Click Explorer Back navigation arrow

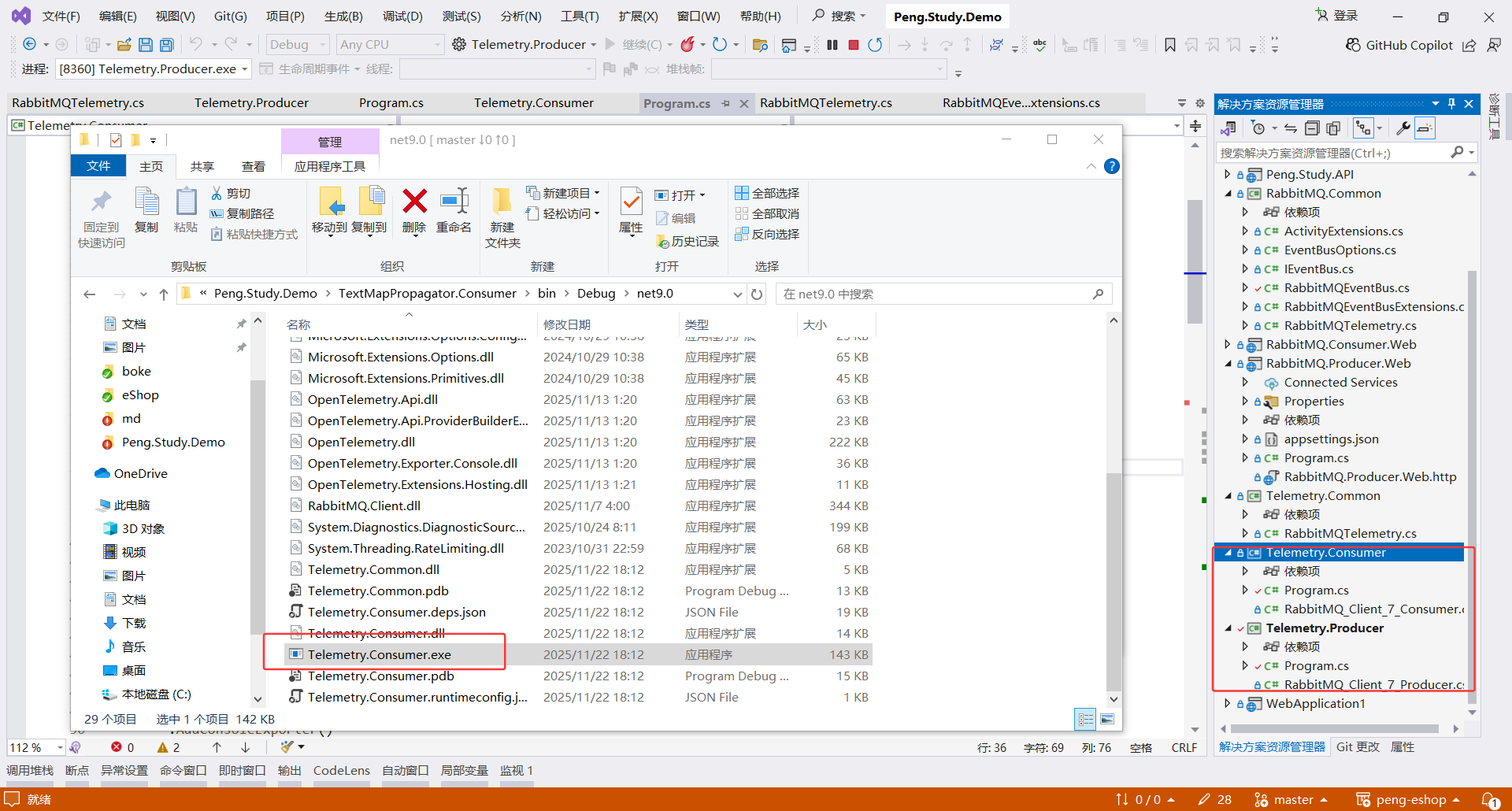tap(90, 294)
